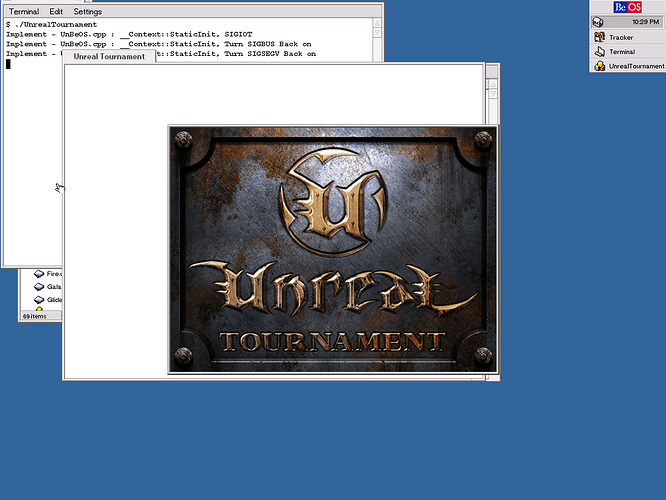Click the up arrow on the scrollbar behind Unreal Tournament
The height and width of the screenshot is (500, 666).
click(x=493, y=84)
